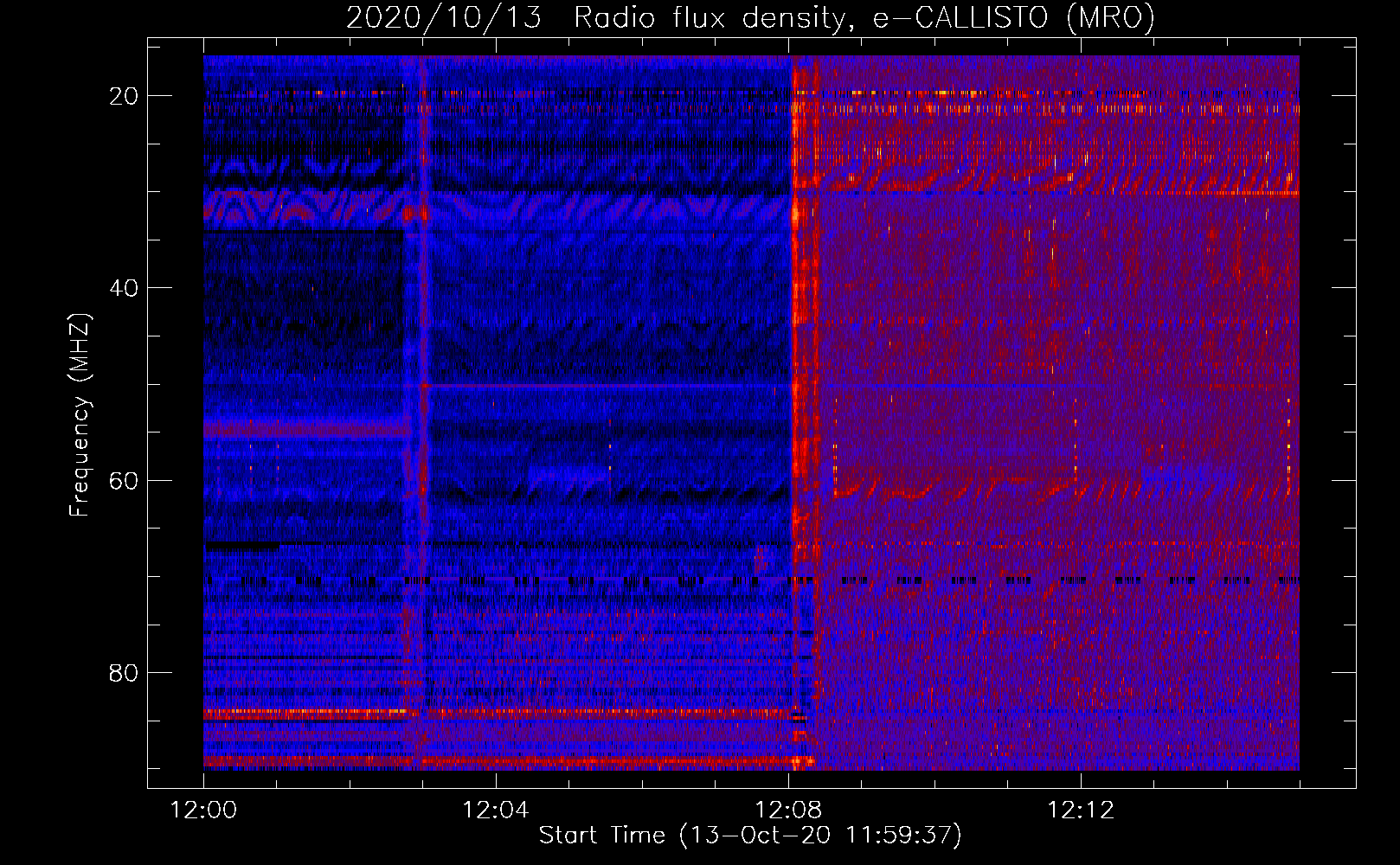Click the '20' frequency tick label
The height and width of the screenshot is (865, 1400).
[125, 96]
